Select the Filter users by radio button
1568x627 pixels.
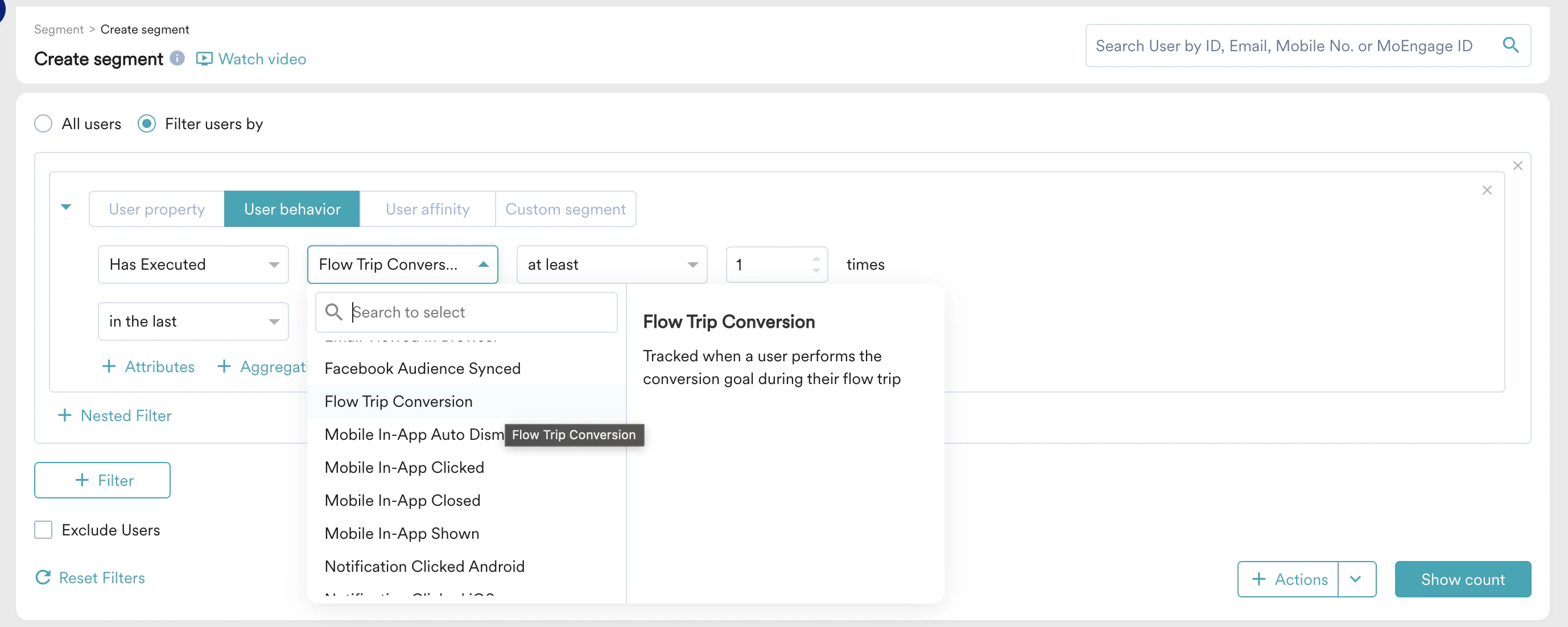[147, 124]
